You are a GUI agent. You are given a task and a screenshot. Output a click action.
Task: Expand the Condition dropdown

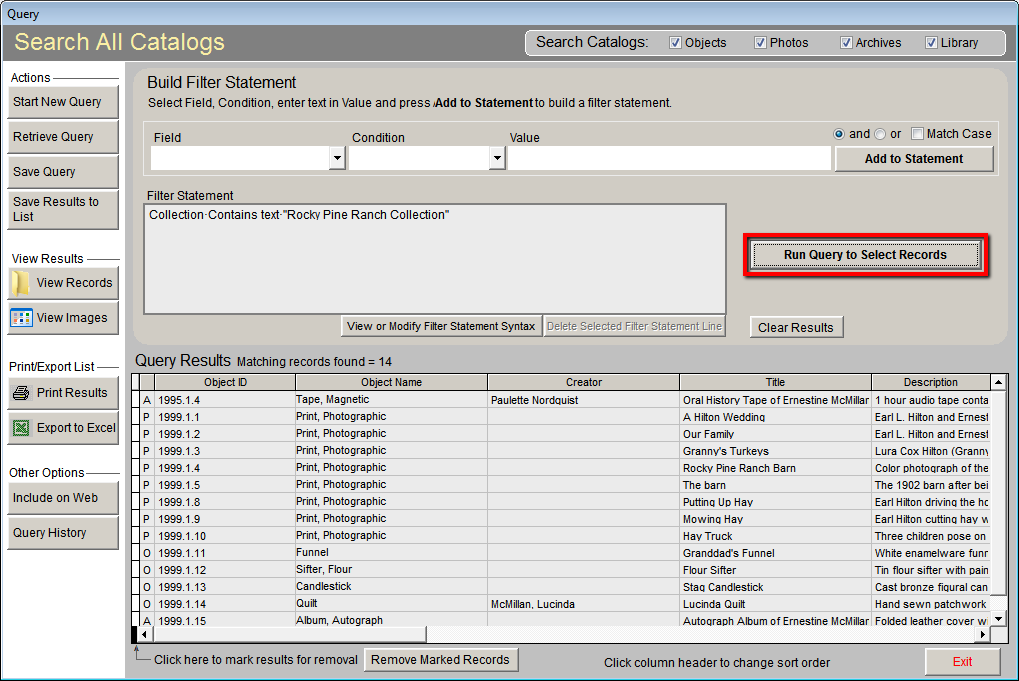tap(497, 159)
